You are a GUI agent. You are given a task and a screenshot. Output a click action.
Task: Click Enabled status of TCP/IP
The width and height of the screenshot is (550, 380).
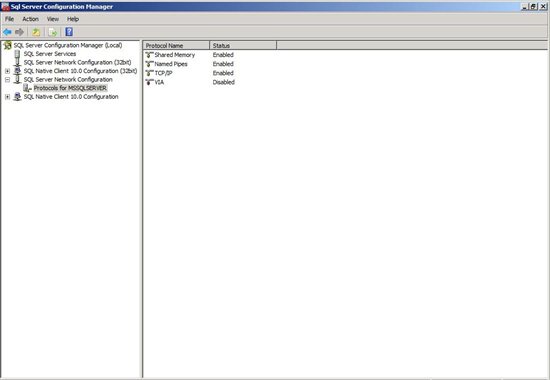click(x=223, y=73)
